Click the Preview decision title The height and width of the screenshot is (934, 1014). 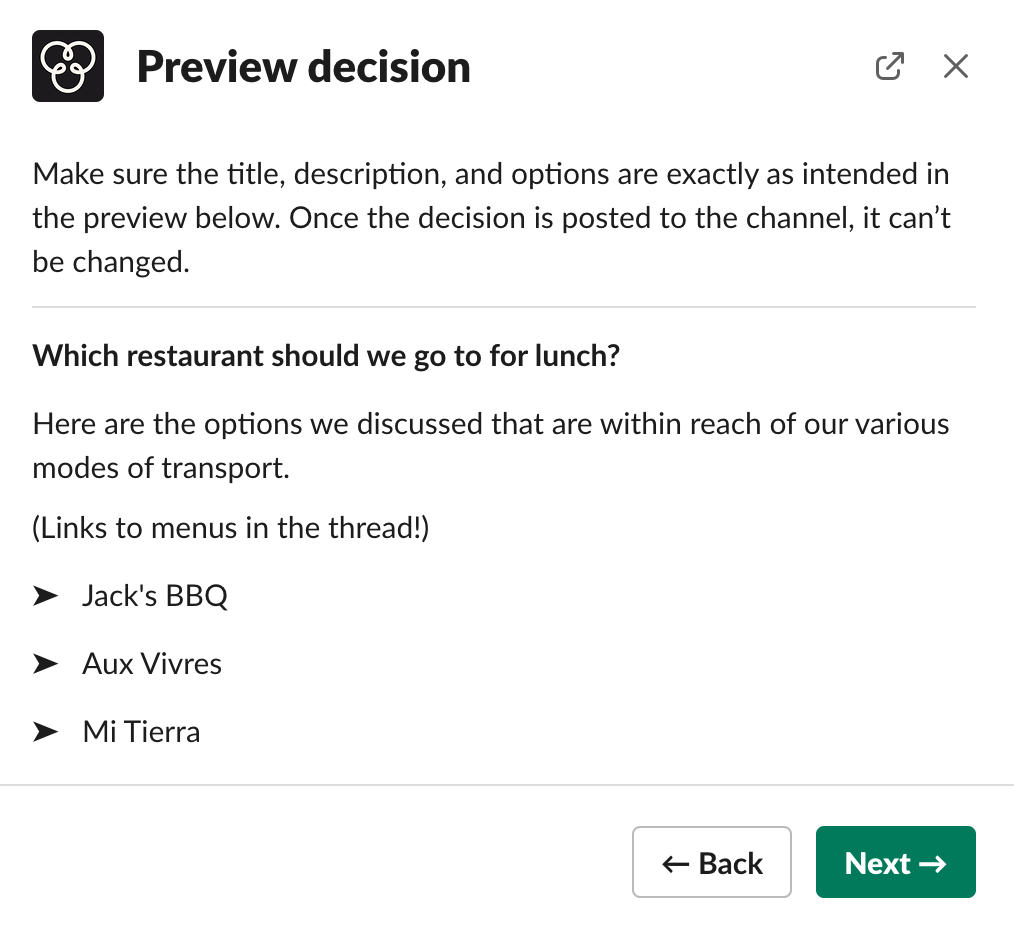click(303, 66)
